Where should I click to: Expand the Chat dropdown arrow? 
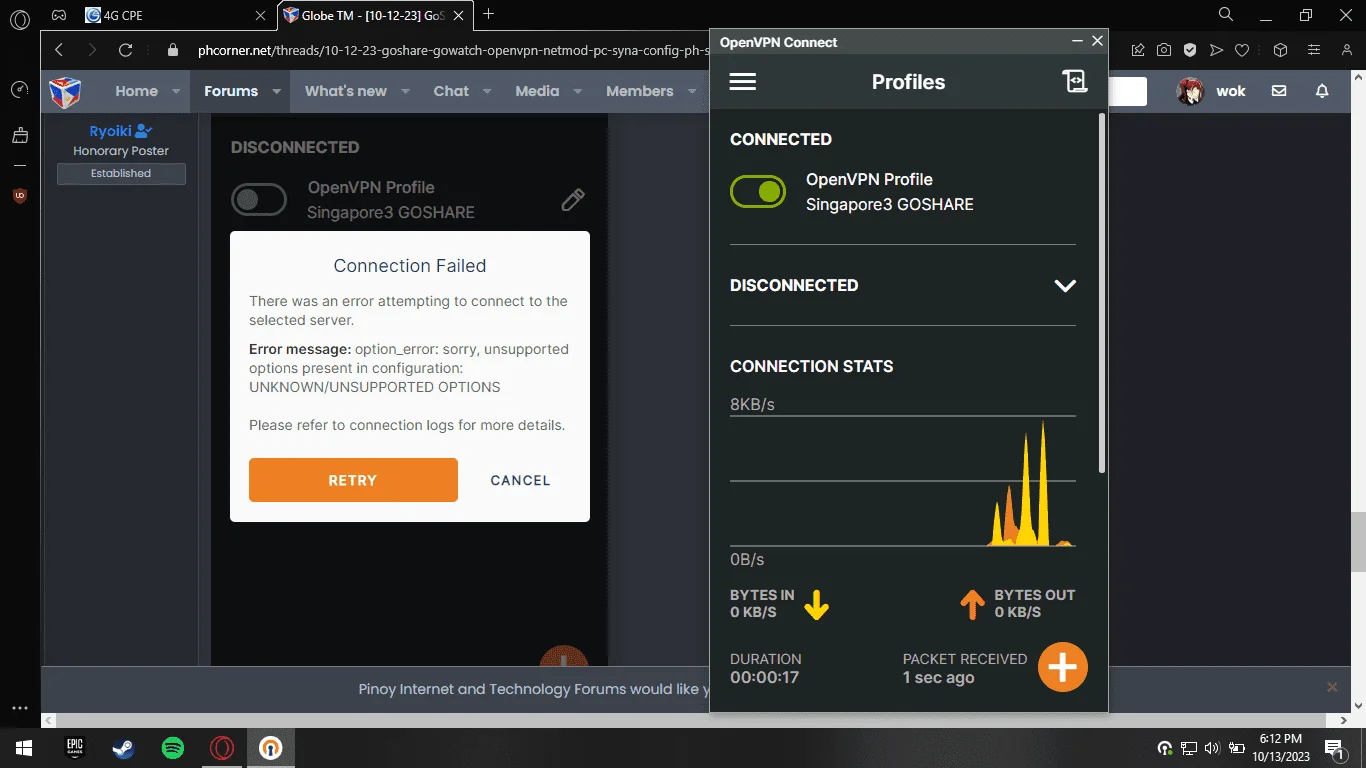click(x=487, y=91)
